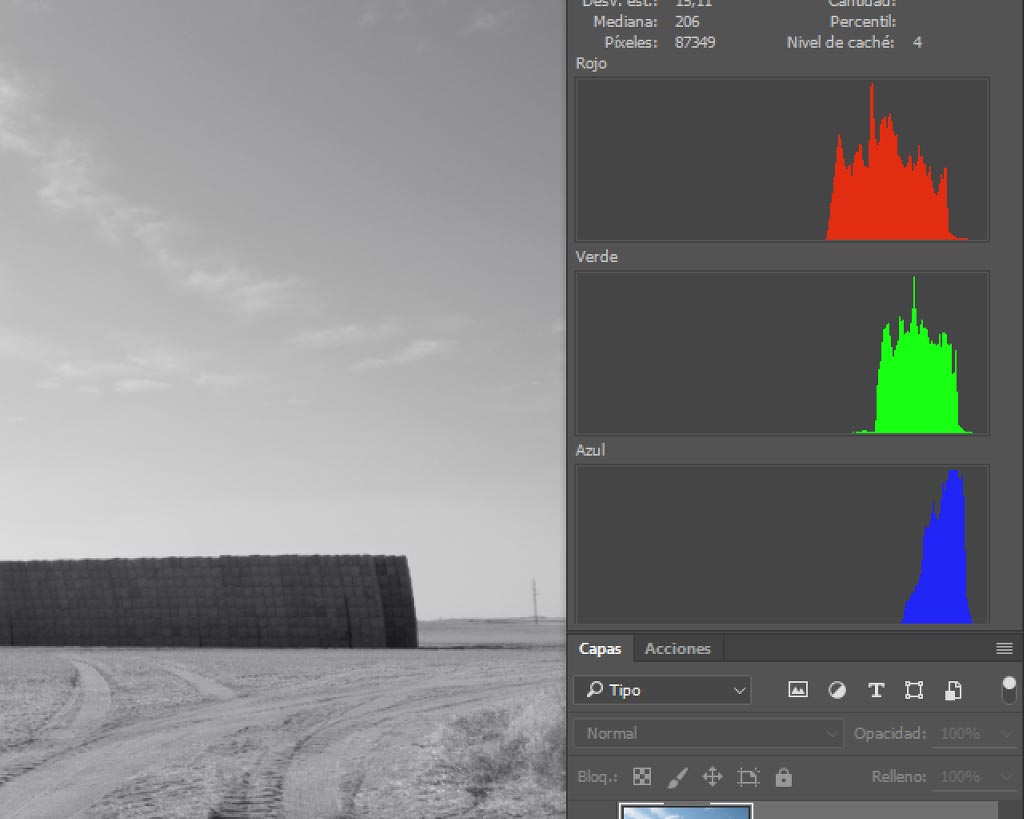Click the Mediana value 206

pyautogui.click(x=687, y=22)
